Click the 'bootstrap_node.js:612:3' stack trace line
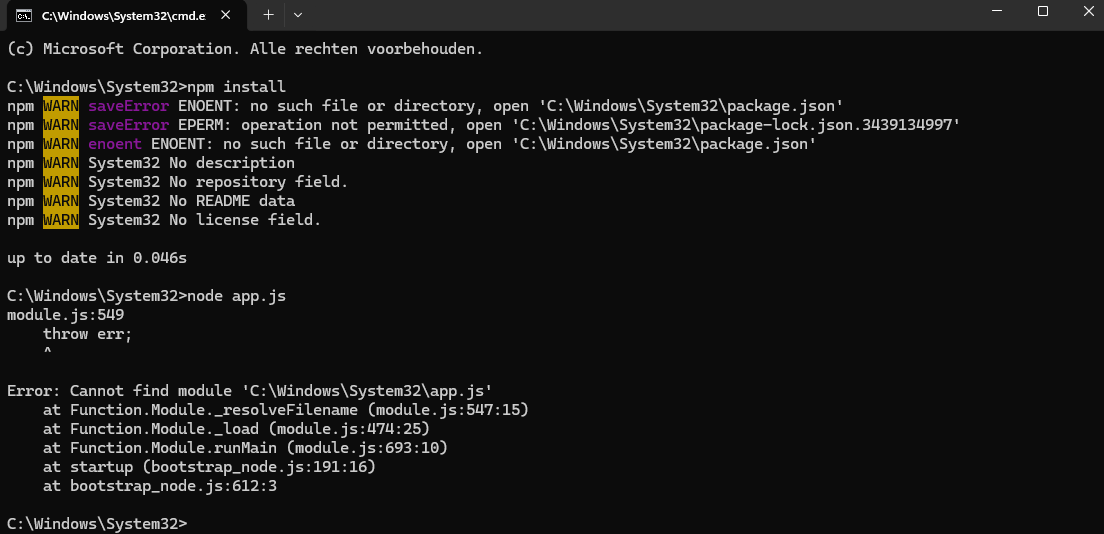The image size is (1104, 534). [160, 486]
